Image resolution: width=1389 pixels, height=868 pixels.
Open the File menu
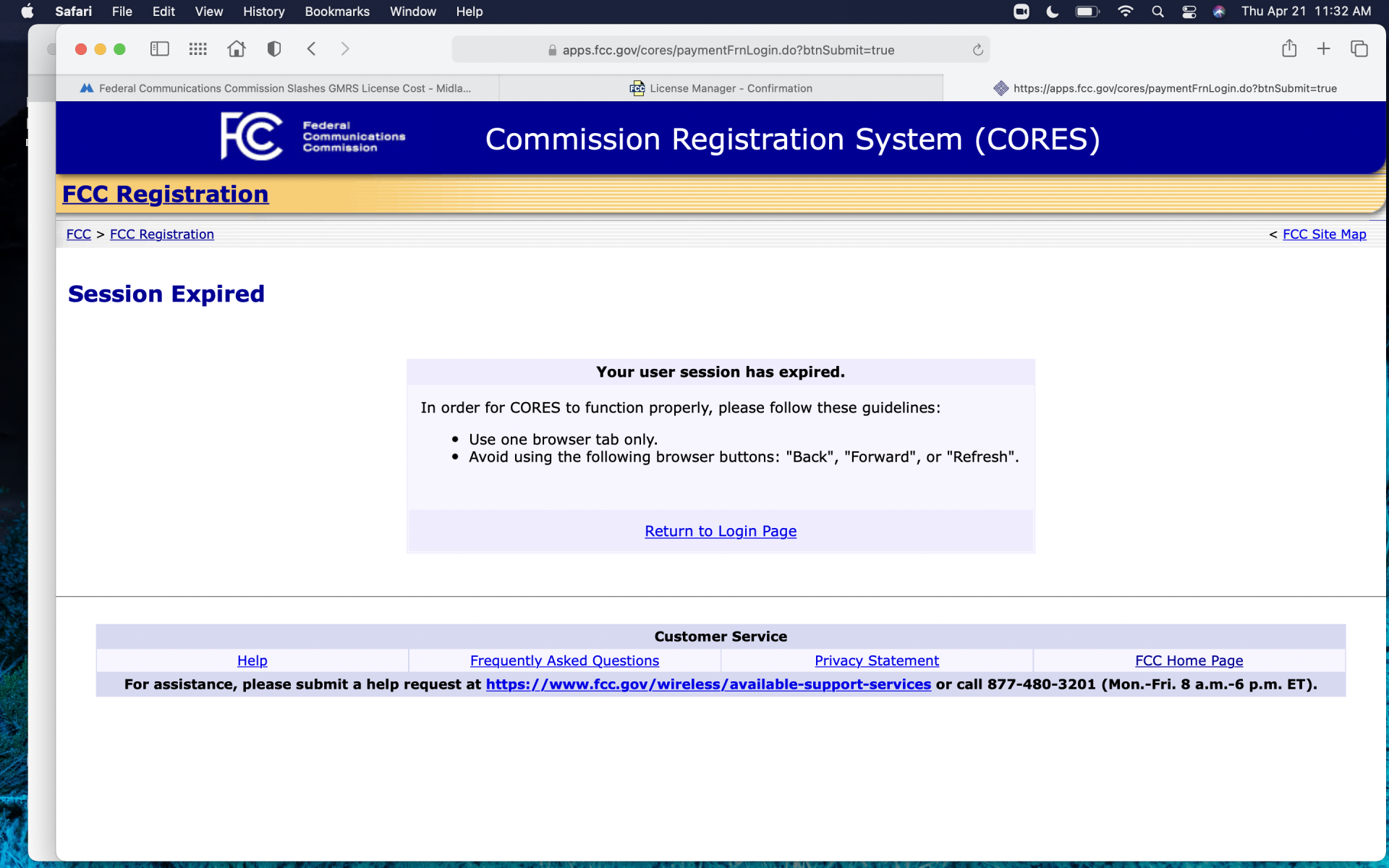[122, 11]
